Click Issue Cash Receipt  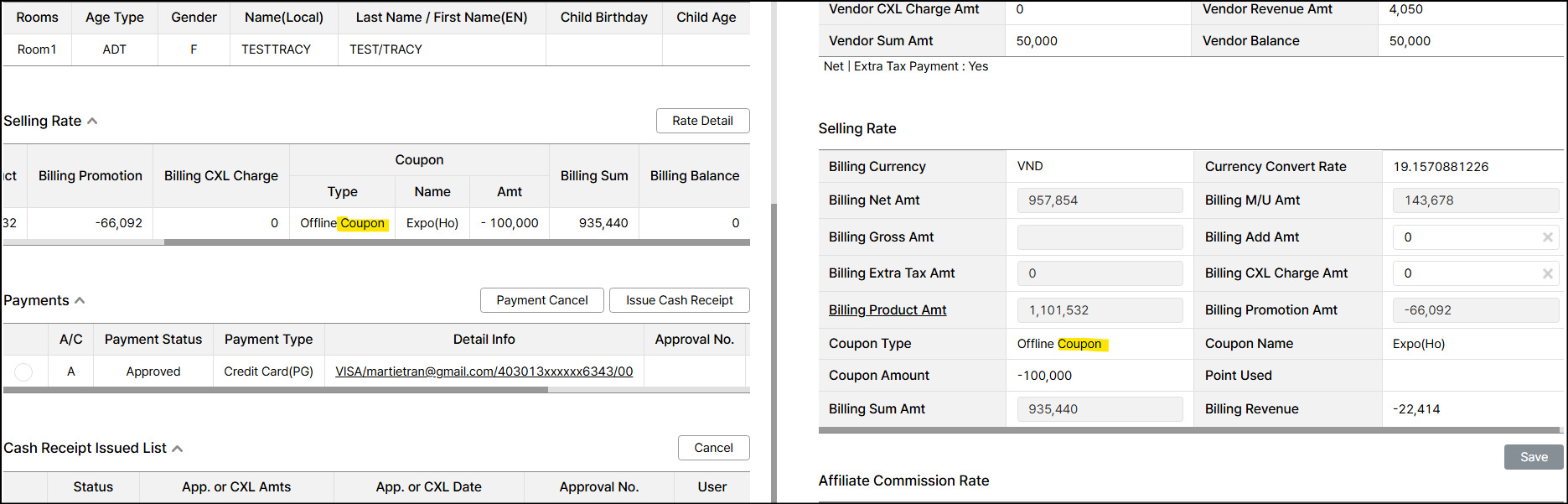(679, 300)
